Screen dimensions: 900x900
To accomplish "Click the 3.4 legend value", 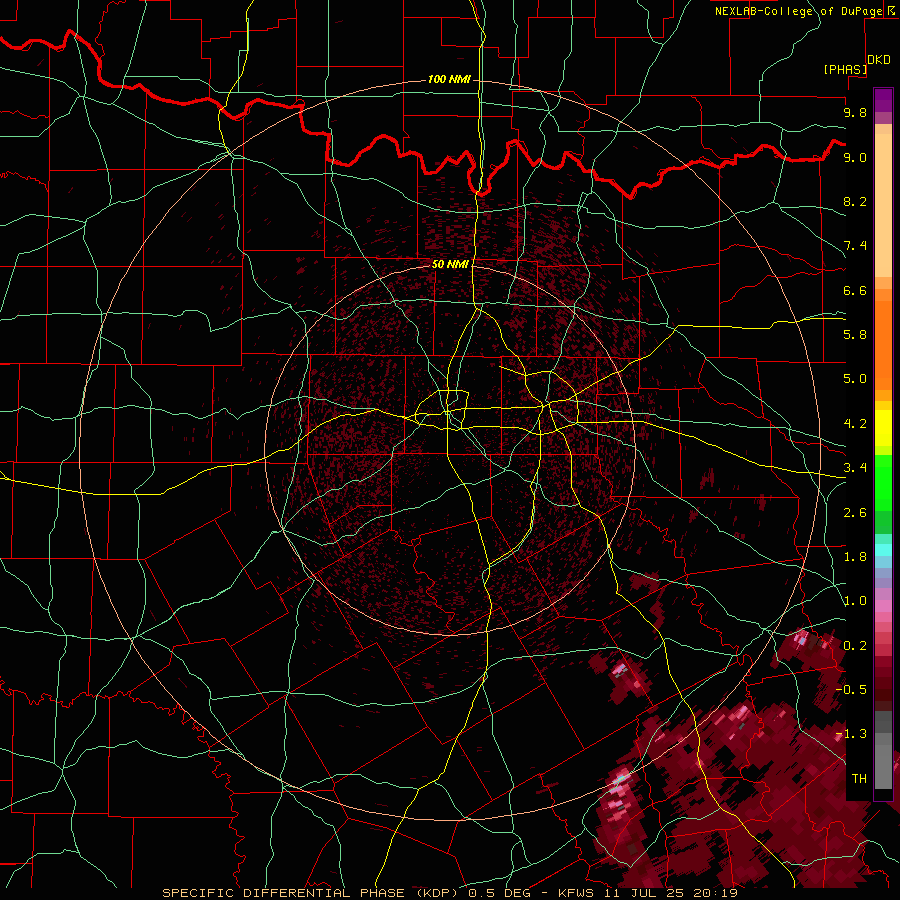I will 855,468.
